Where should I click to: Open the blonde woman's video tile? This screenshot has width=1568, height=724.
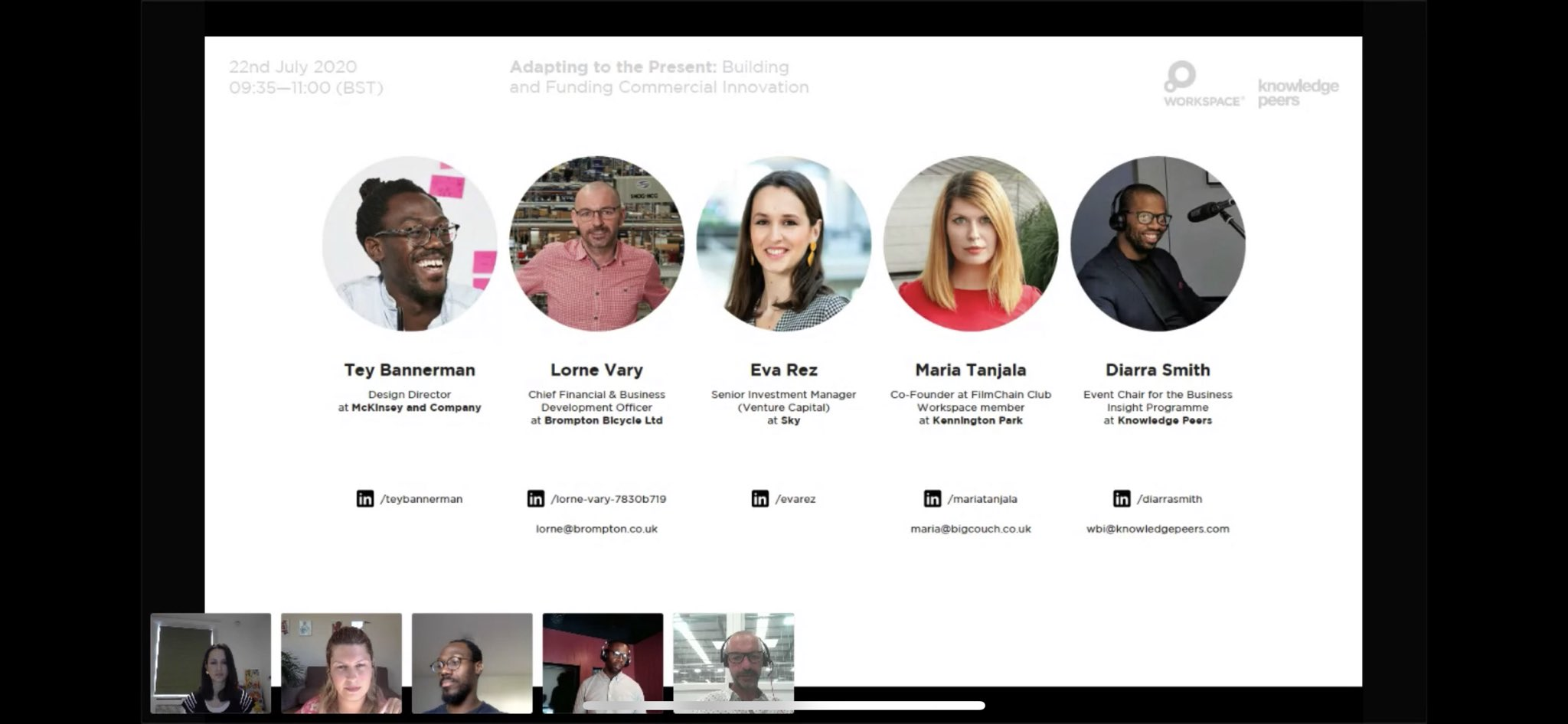341,664
